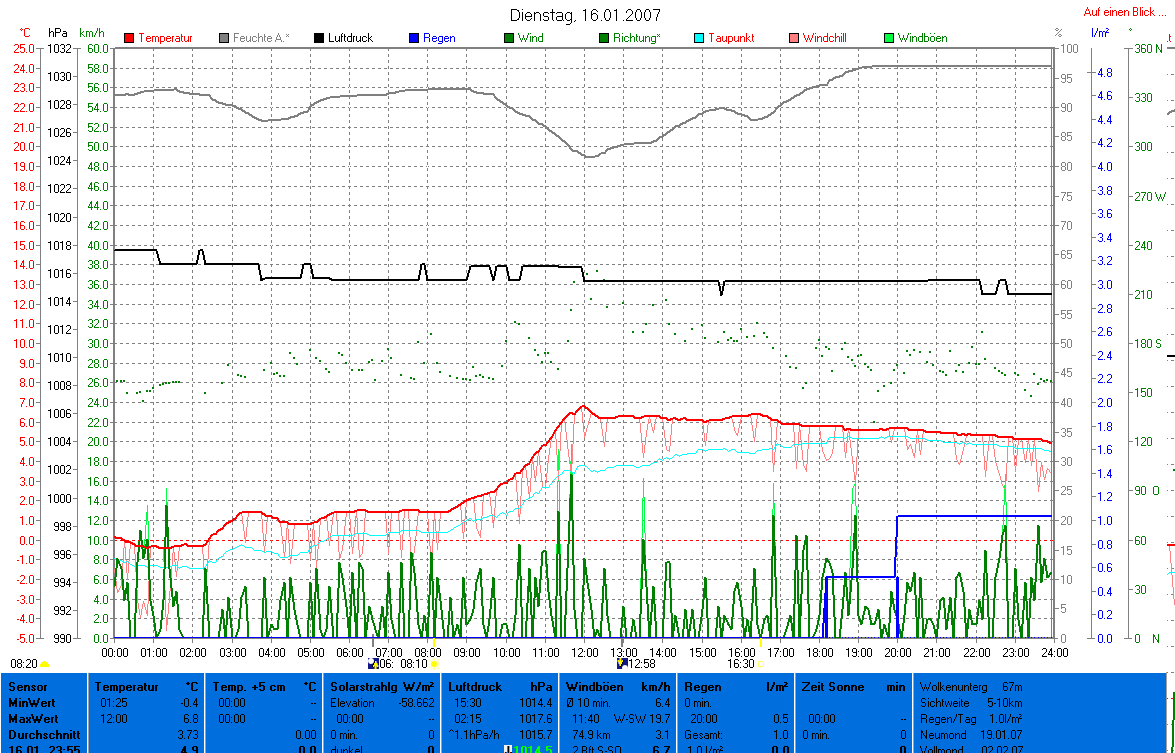Click the red Temperatur legend swatch
This screenshot has width=1175, height=753.
130,38
